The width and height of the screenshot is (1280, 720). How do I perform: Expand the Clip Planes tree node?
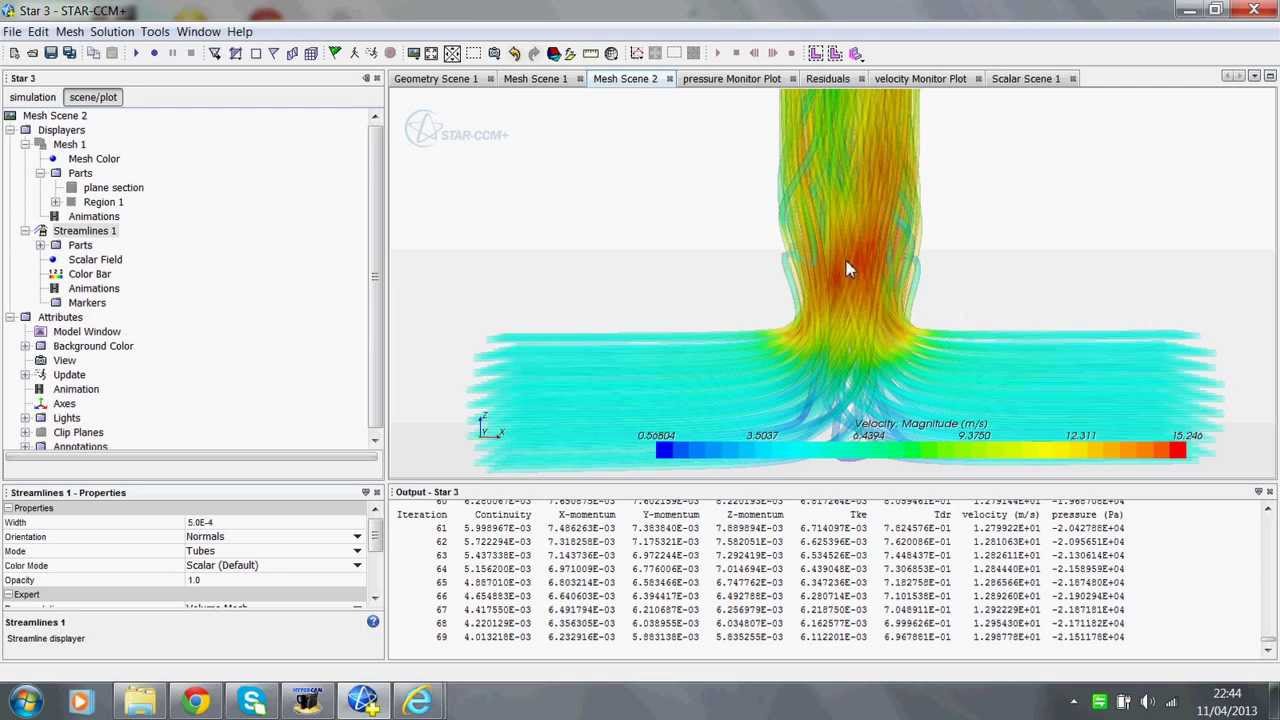(25, 432)
